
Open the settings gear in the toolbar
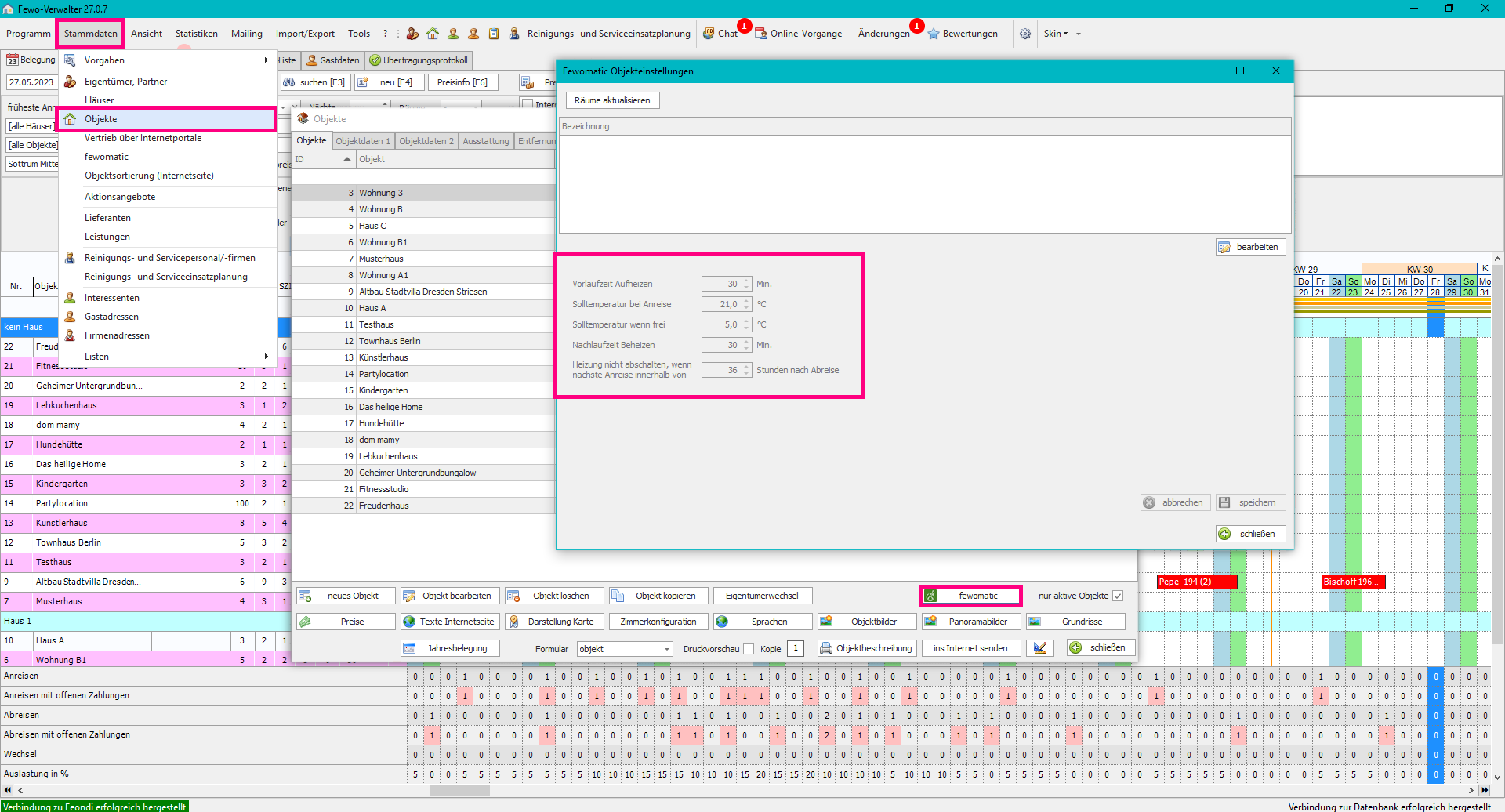(x=1025, y=34)
